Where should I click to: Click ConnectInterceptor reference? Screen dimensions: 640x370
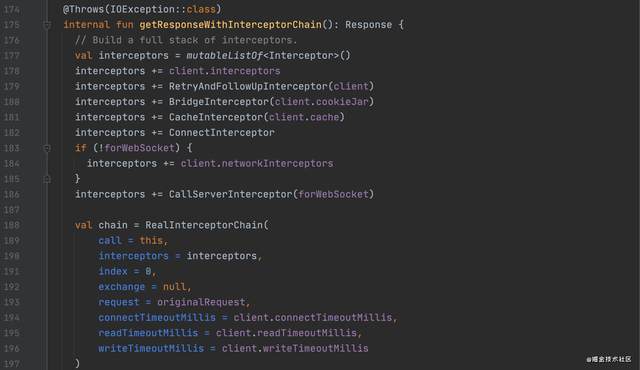[222, 133]
